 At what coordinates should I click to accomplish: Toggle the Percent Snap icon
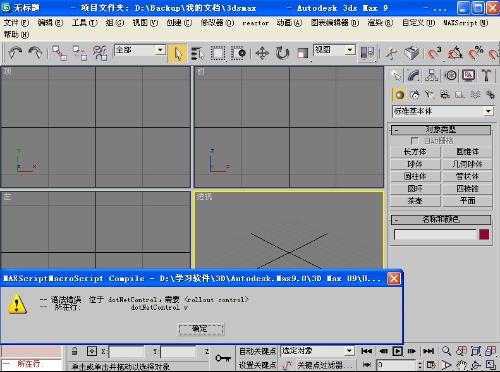click(x=475, y=53)
